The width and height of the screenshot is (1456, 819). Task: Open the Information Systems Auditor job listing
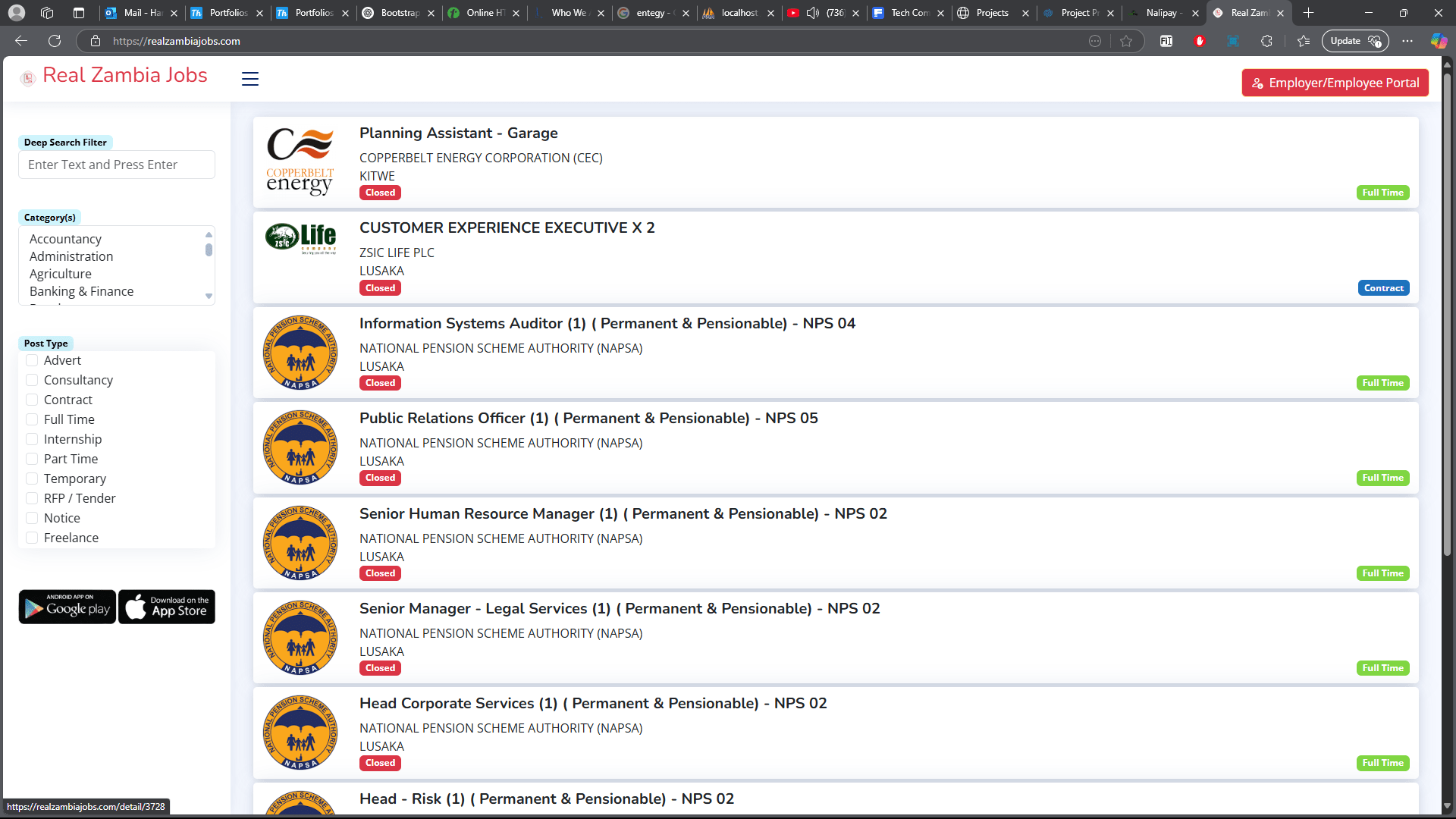[x=607, y=324]
